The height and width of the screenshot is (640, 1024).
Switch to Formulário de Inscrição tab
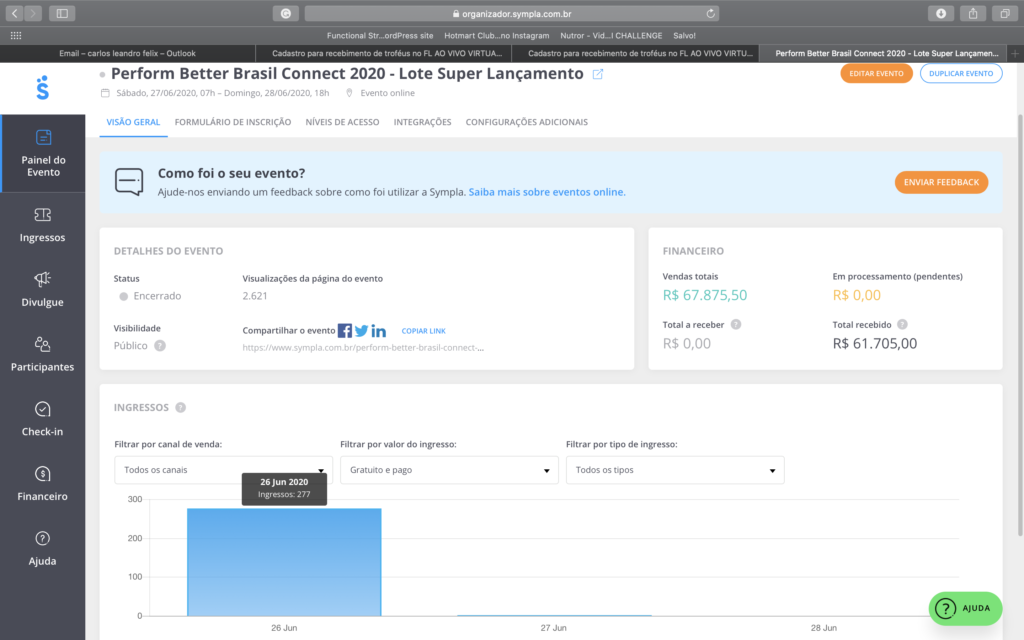(x=232, y=122)
